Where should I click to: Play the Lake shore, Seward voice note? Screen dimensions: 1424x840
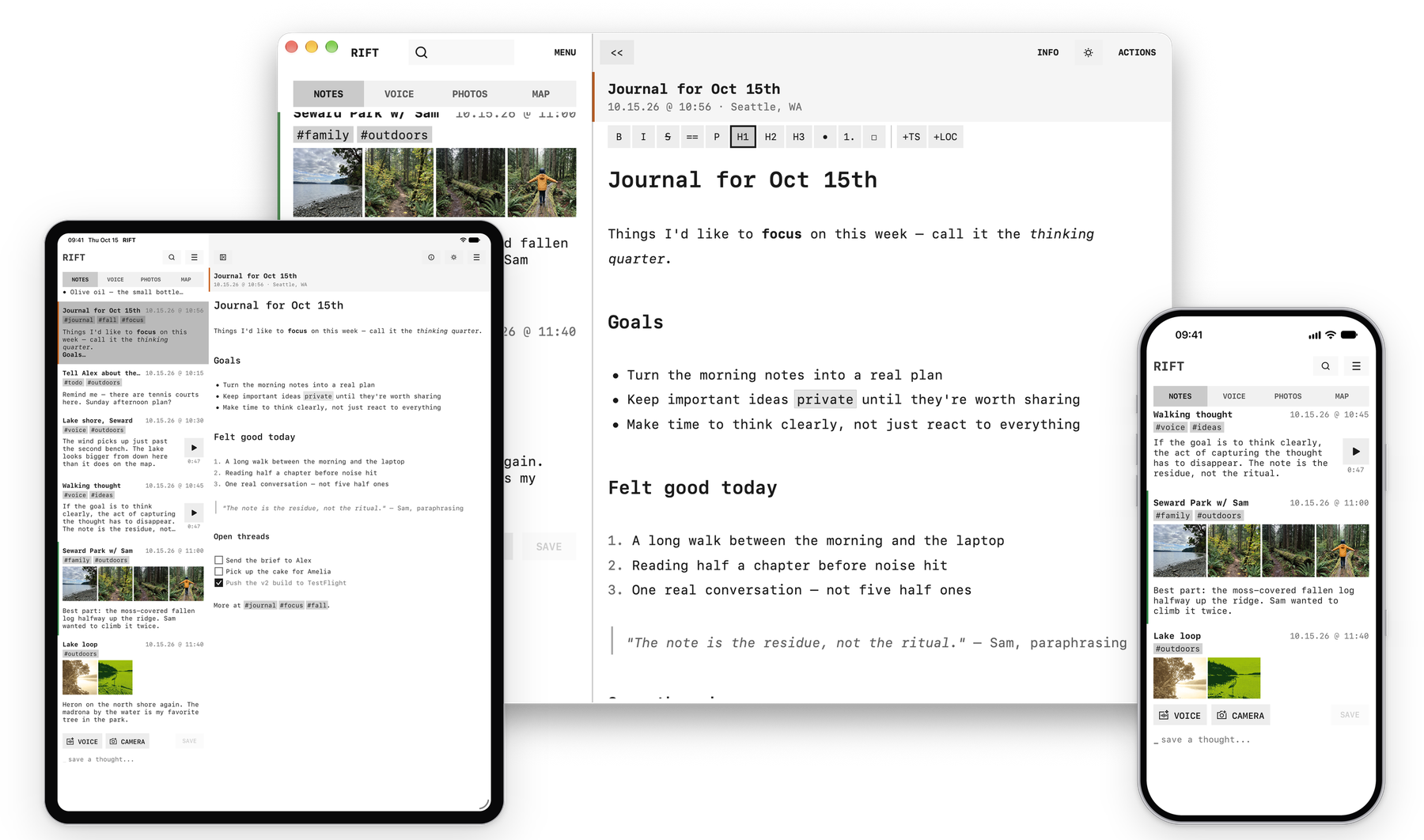(x=194, y=448)
